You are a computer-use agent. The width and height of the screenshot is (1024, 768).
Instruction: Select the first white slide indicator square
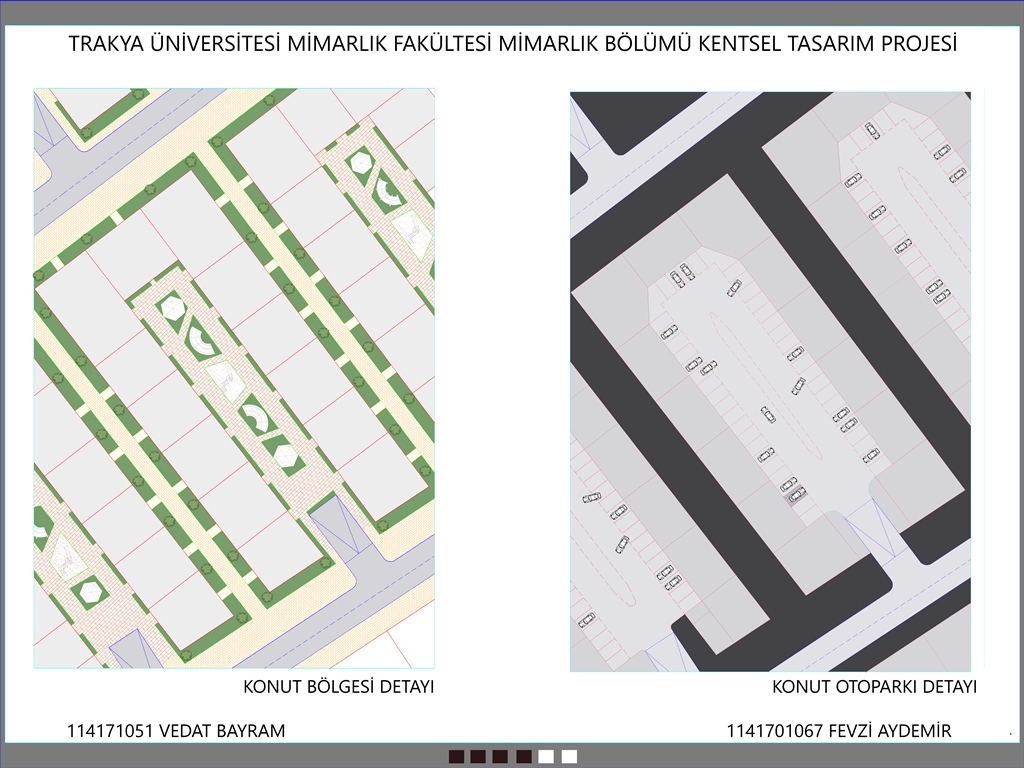click(x=546, y=756)
